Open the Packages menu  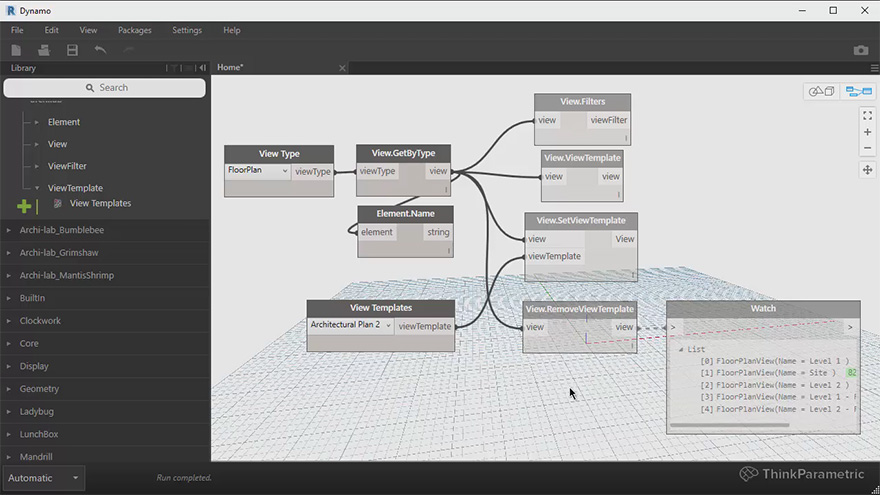tap(135, 30)
